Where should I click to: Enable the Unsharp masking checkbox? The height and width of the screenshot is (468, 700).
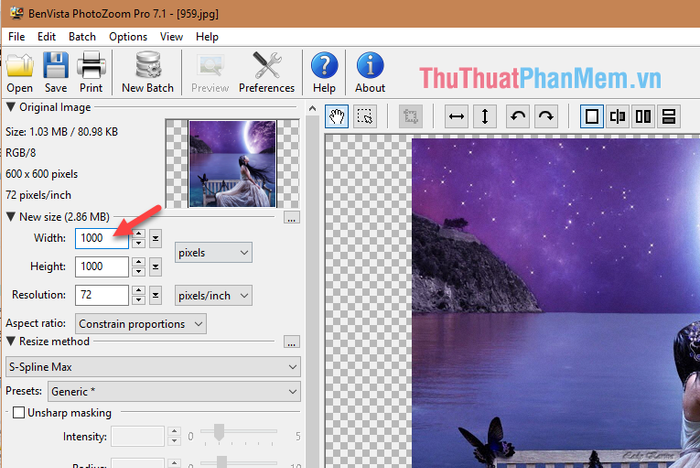point(19,413)
